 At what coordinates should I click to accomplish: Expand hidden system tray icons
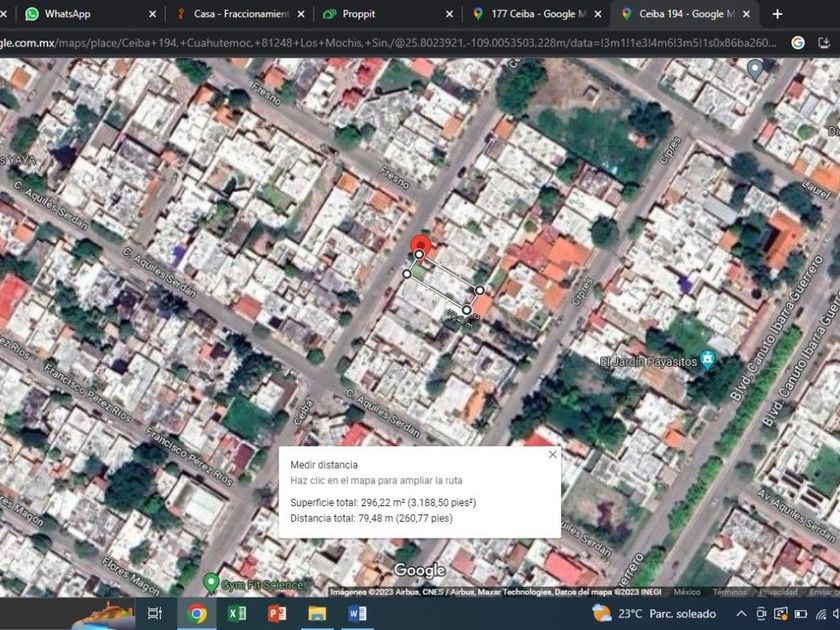coord(741,613)
